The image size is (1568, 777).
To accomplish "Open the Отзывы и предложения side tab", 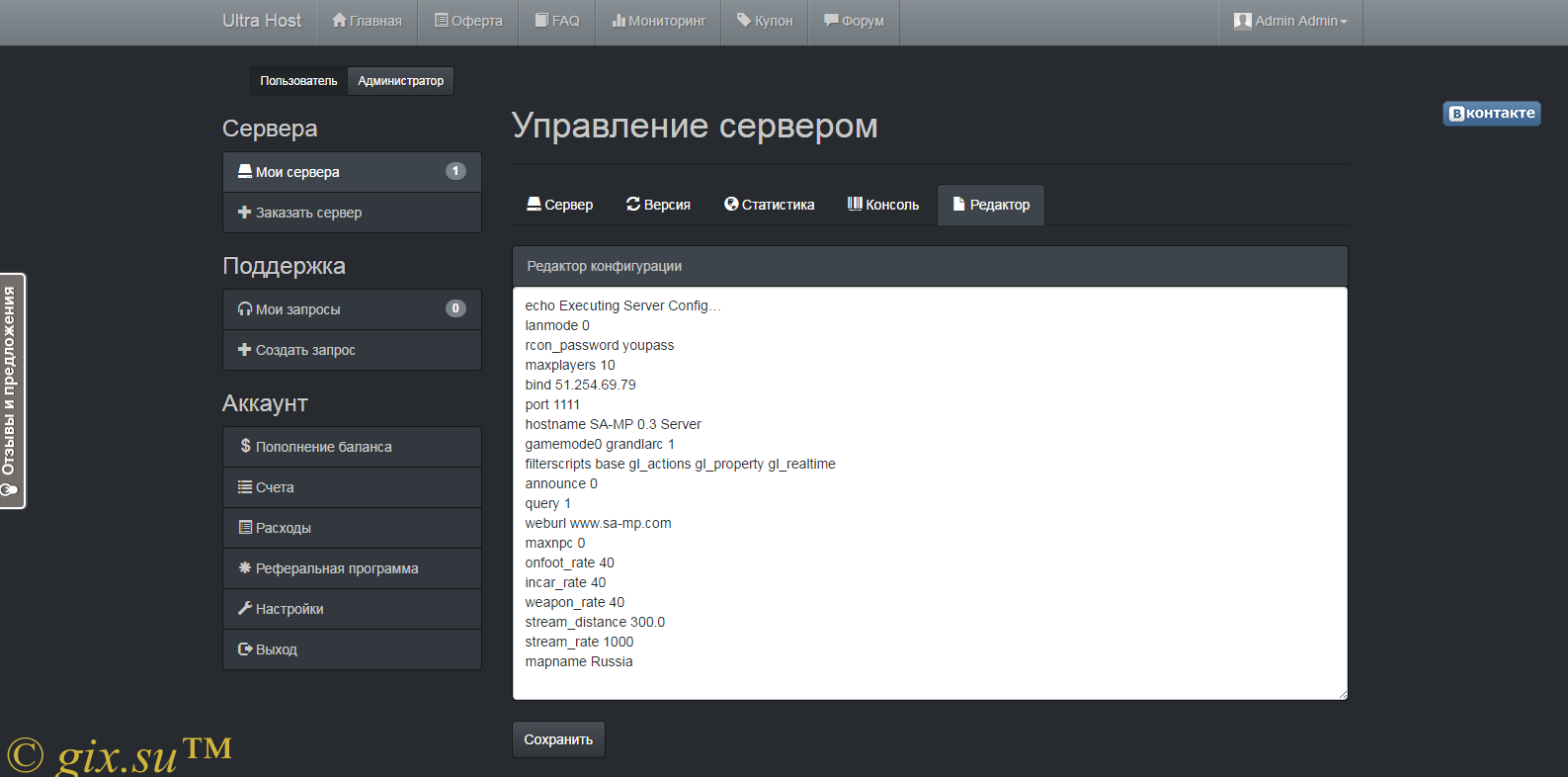I will coord(12,390).
